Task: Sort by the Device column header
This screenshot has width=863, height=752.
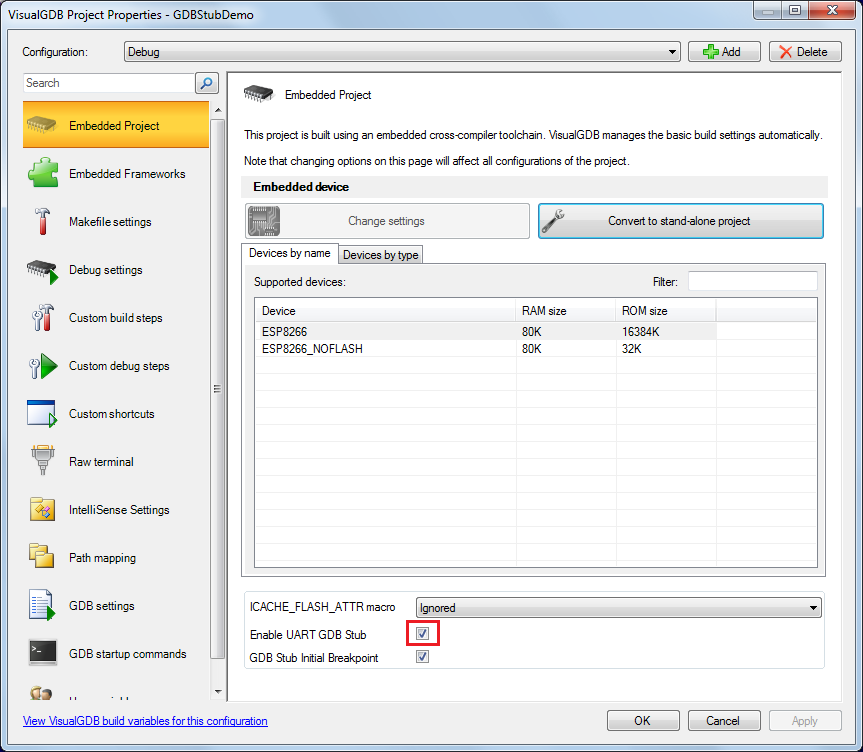Action: [385, 311]
